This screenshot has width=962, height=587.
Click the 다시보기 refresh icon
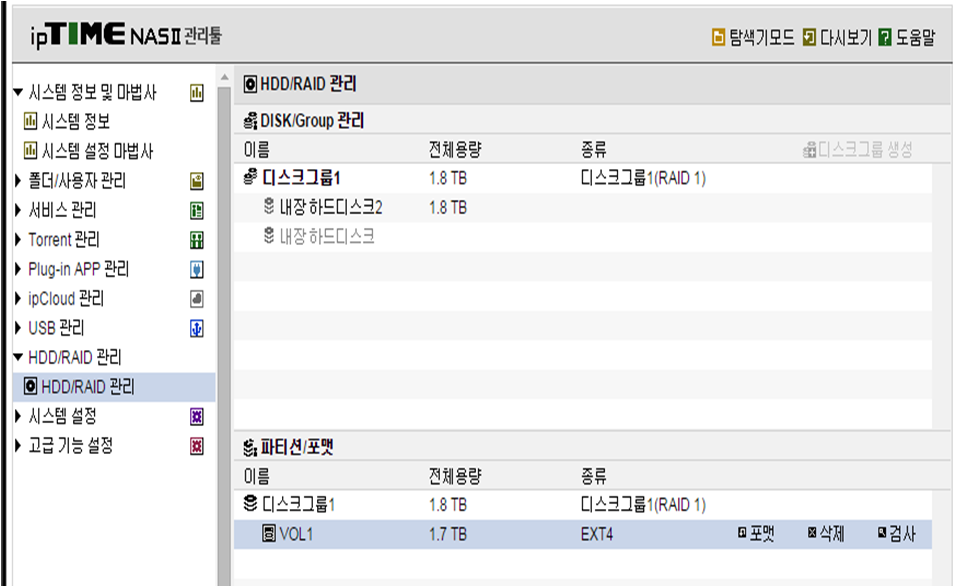click(809, 37)
